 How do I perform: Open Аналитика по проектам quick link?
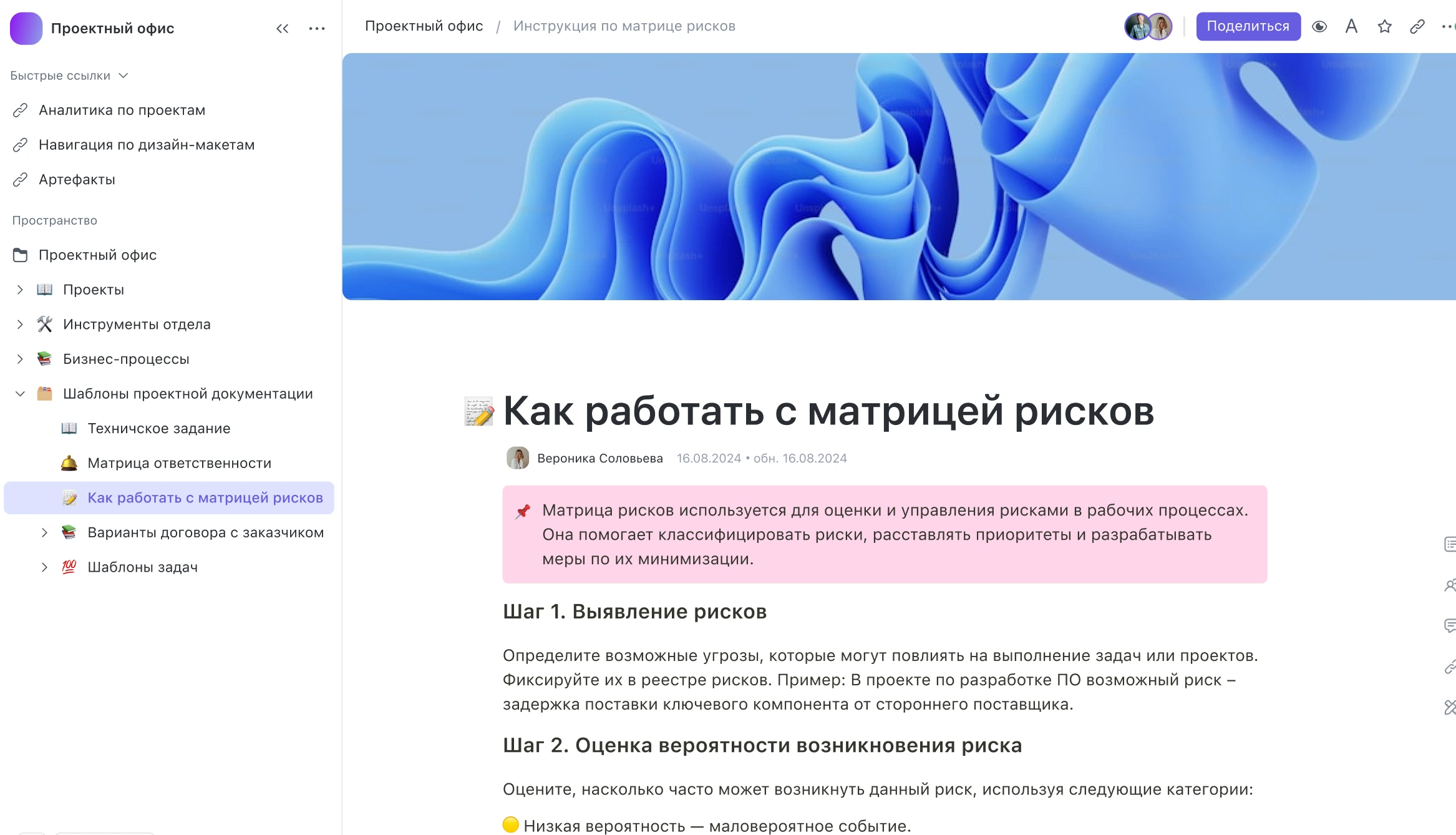(x=122, y=110)
